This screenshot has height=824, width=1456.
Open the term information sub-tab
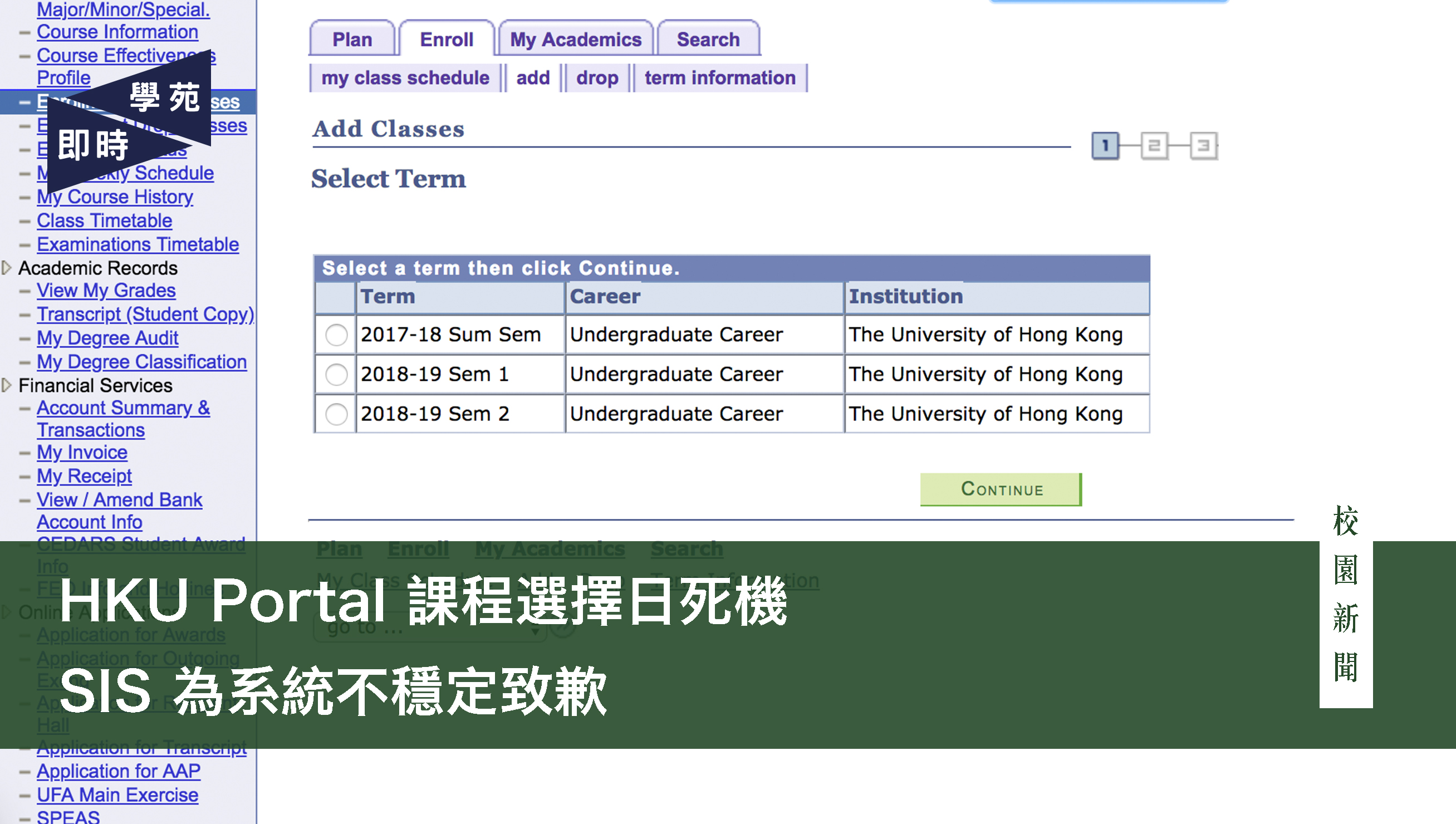coord(720,77)
